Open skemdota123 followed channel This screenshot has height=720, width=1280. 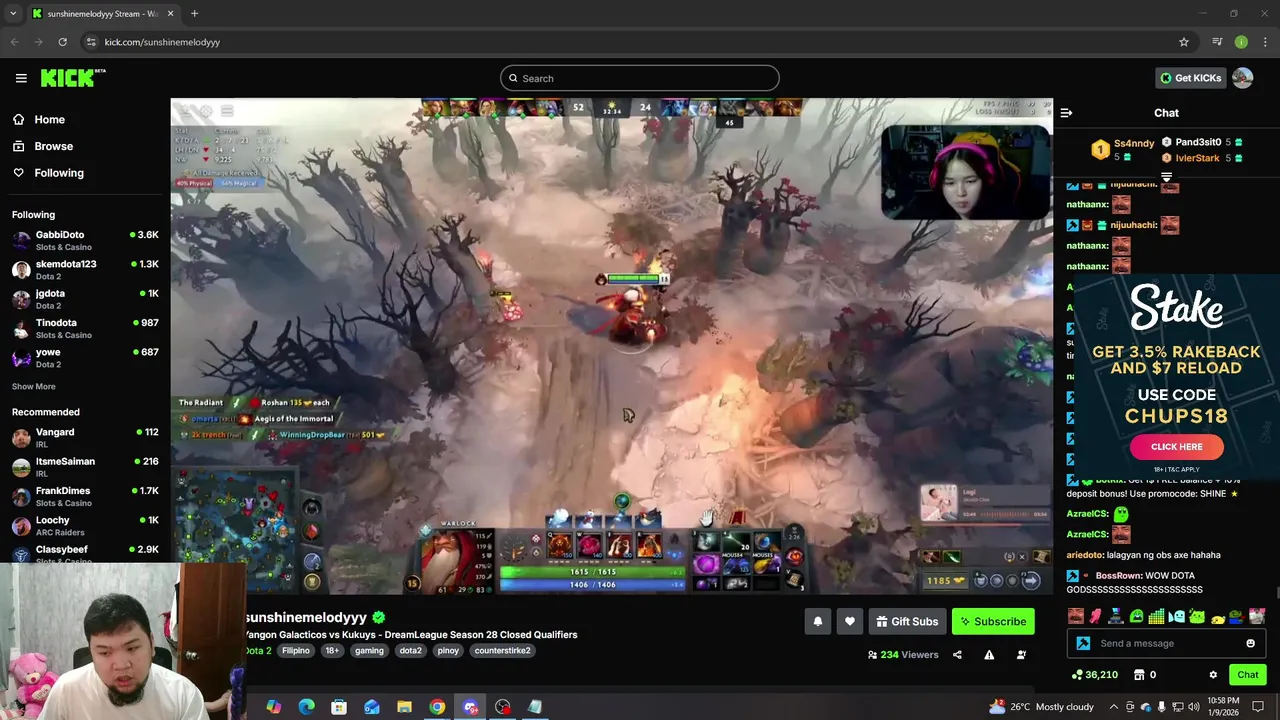tap(85, 269)
